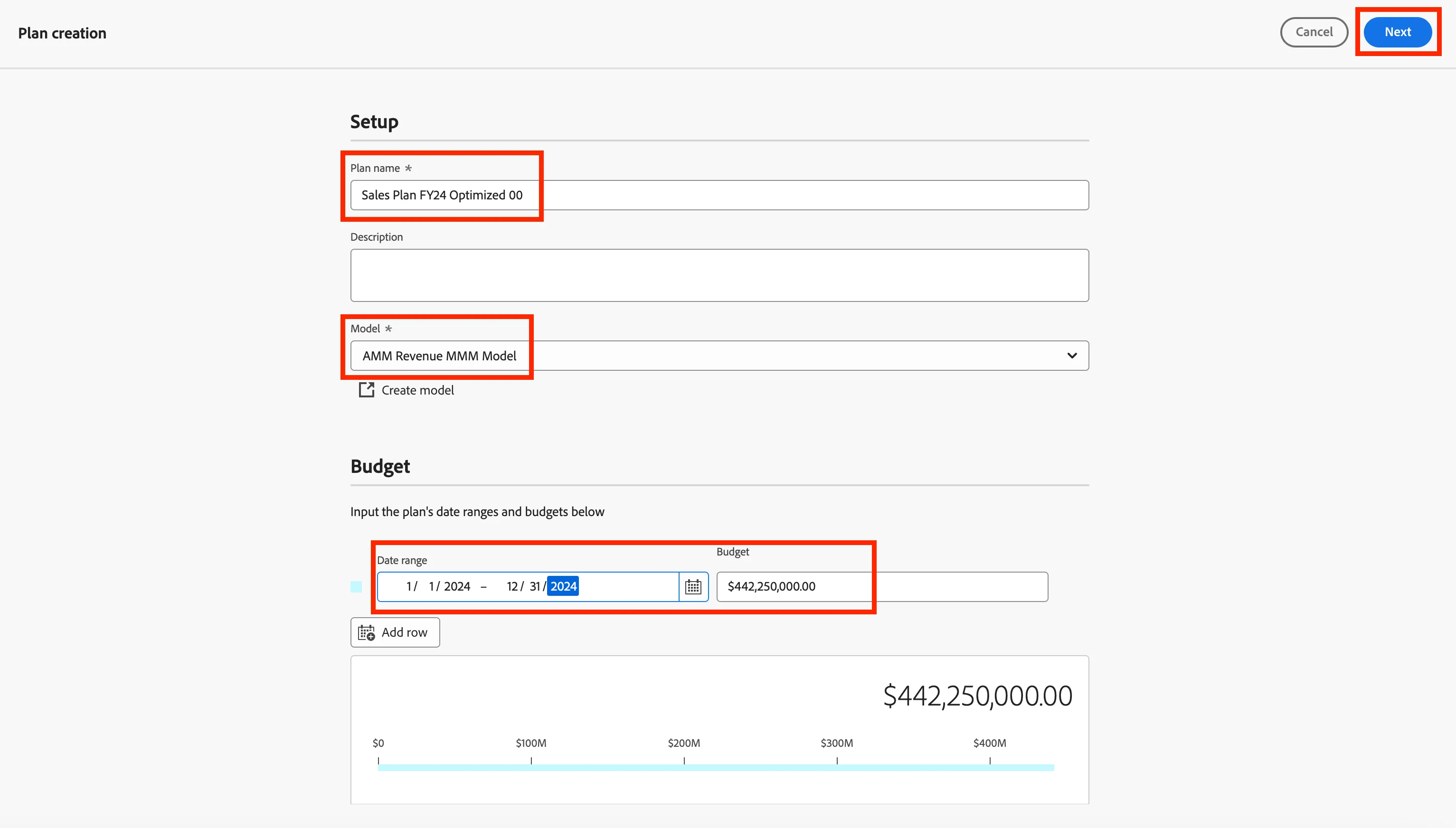The image size is (1456, 828).
Task: Open the date range calendar picker icon
Action: click(693, 586)
